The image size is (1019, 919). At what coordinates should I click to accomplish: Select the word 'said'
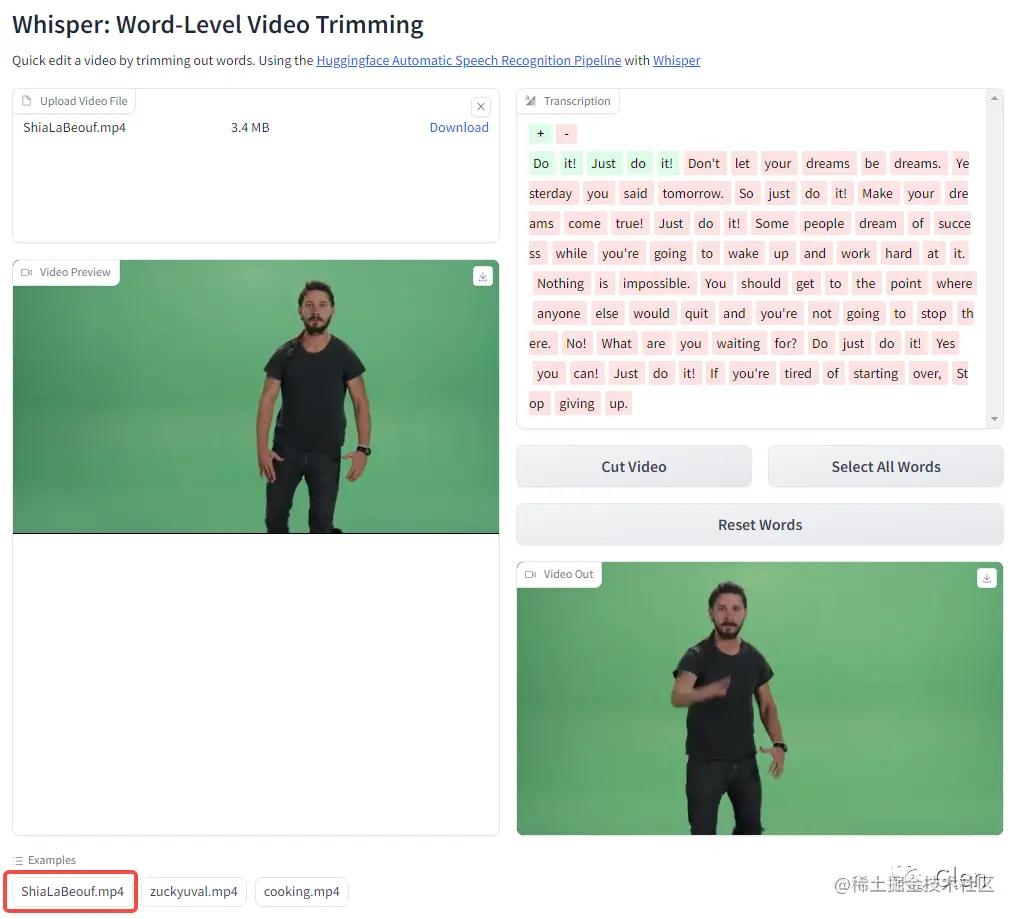pyautogui.click(x=635, y=194)
